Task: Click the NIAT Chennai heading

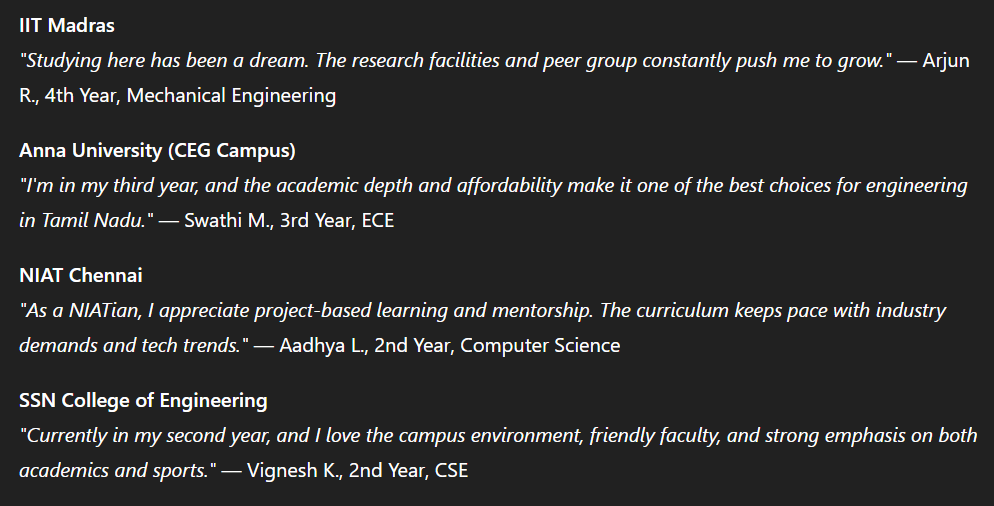Action: [x=81, y=276]
